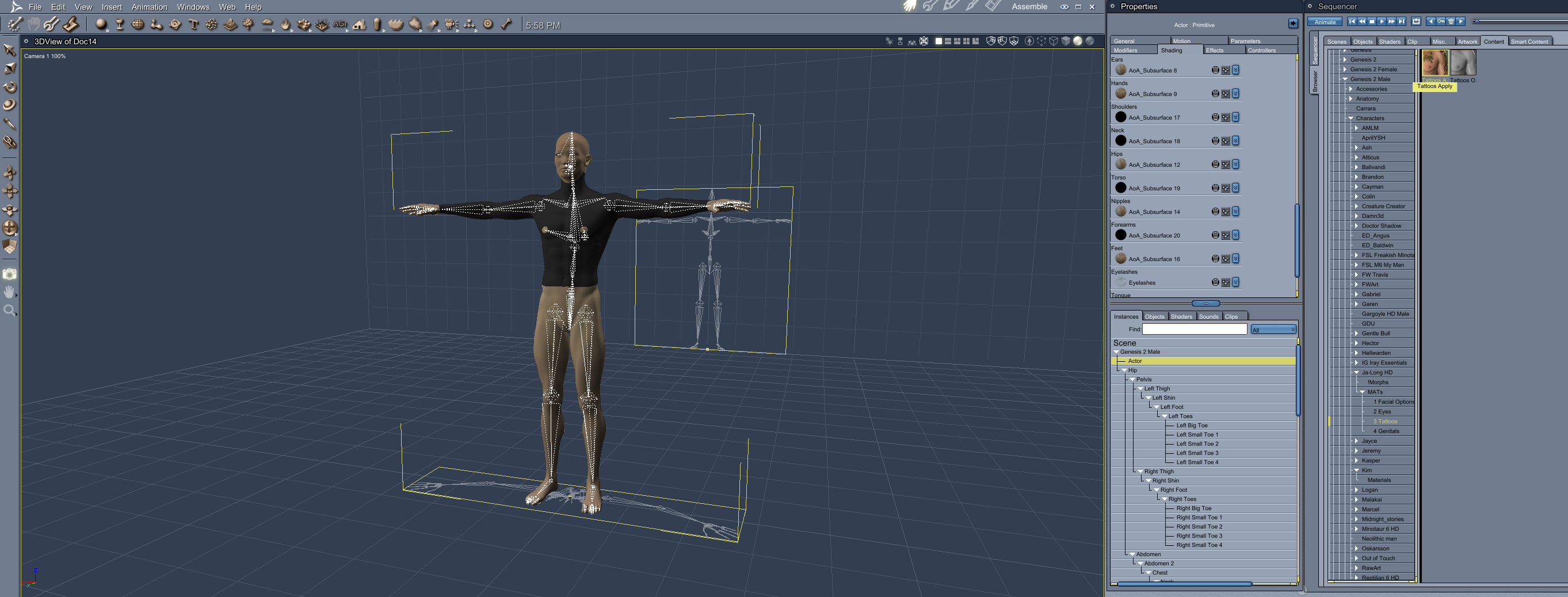Viewport: 1568px width, 597px height.
Task: Click the house icon in top toolbar
Action: click(x=359, y=24)
